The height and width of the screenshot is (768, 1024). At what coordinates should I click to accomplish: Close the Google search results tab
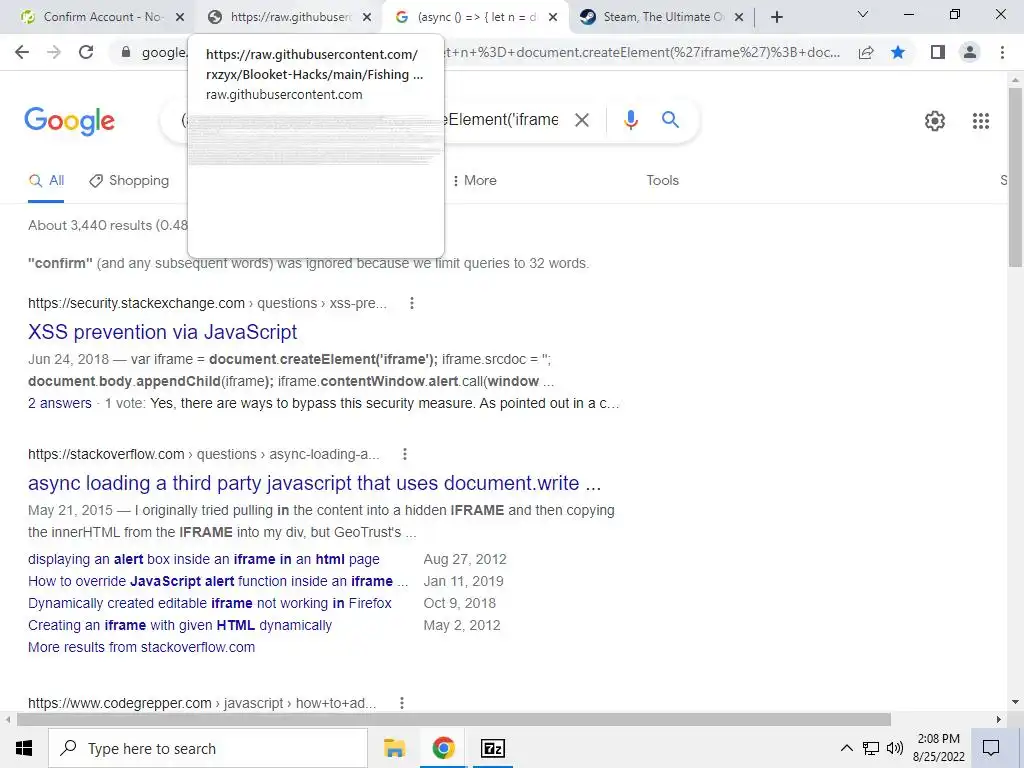point(552,18)
